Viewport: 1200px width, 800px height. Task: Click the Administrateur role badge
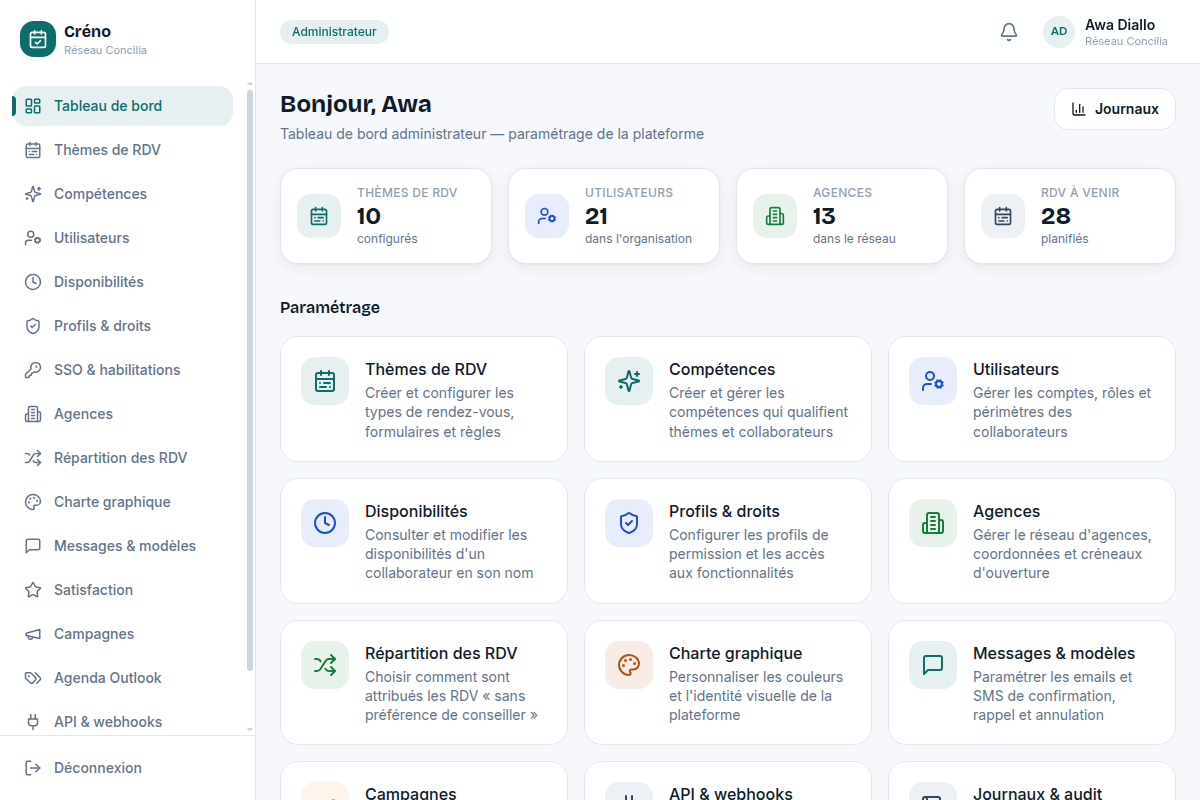tap(334, 32)
